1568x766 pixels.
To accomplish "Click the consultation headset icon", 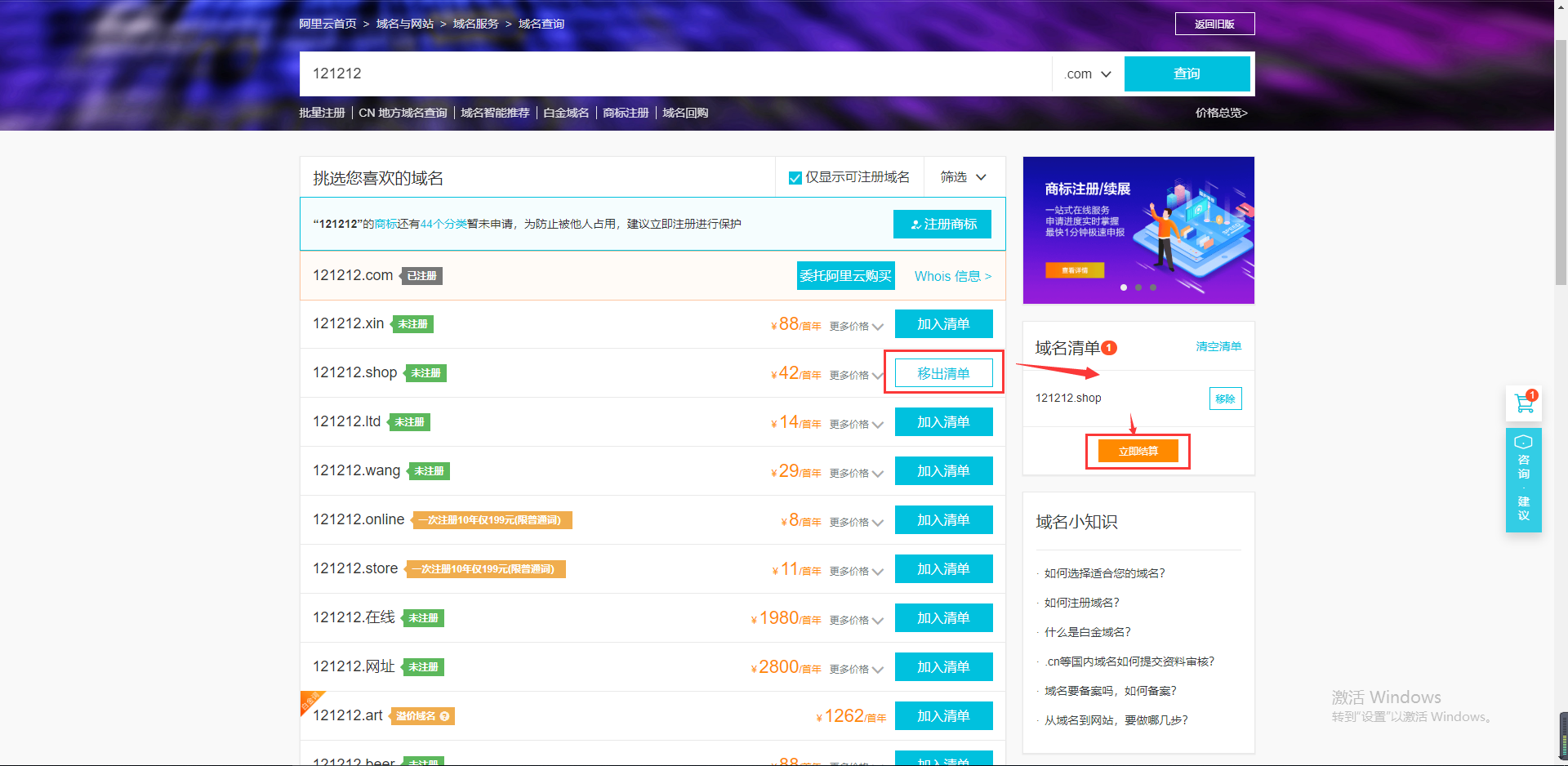I will [1523, 443].
